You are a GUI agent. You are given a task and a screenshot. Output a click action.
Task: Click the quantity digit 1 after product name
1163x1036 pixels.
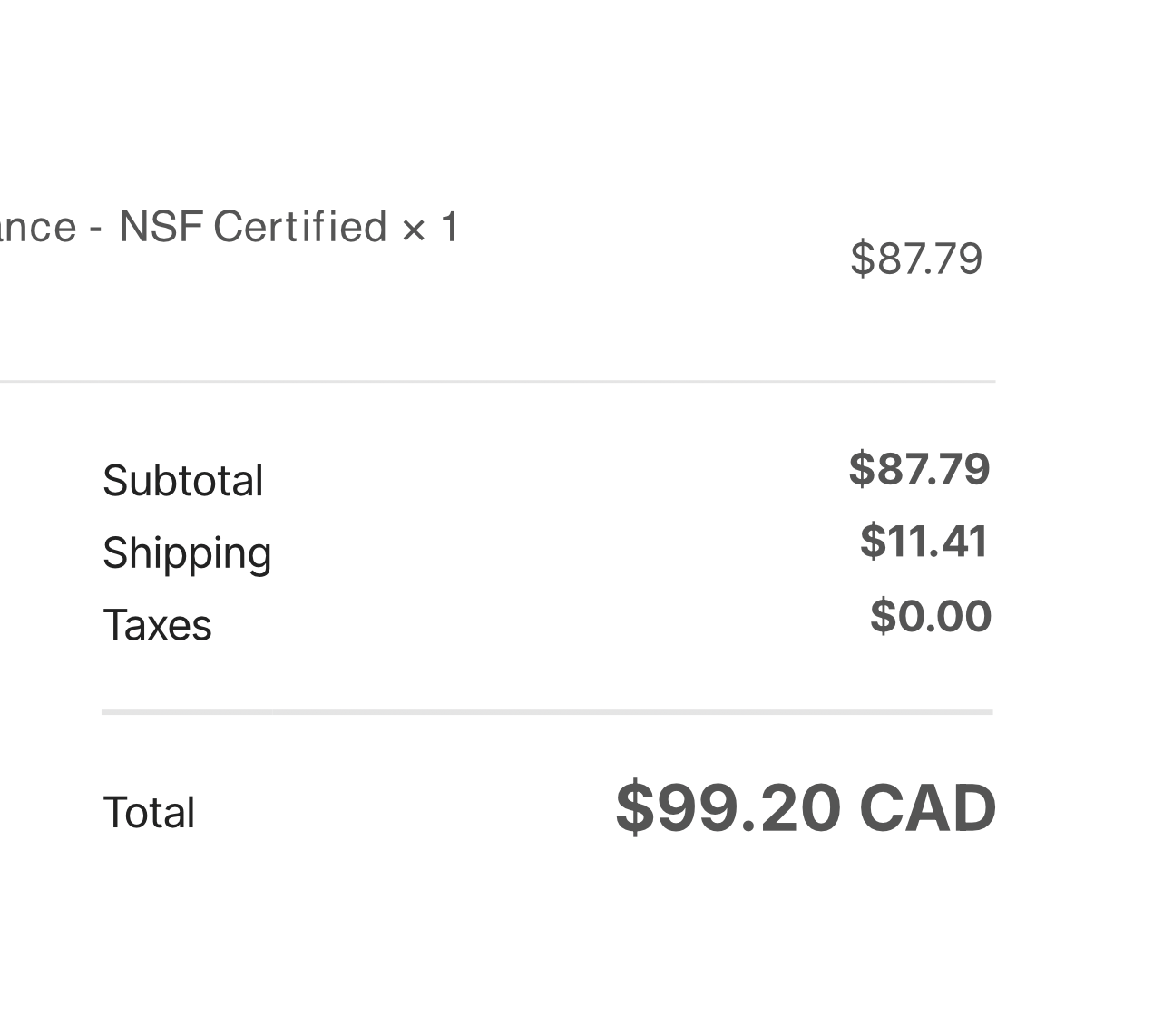450,227
